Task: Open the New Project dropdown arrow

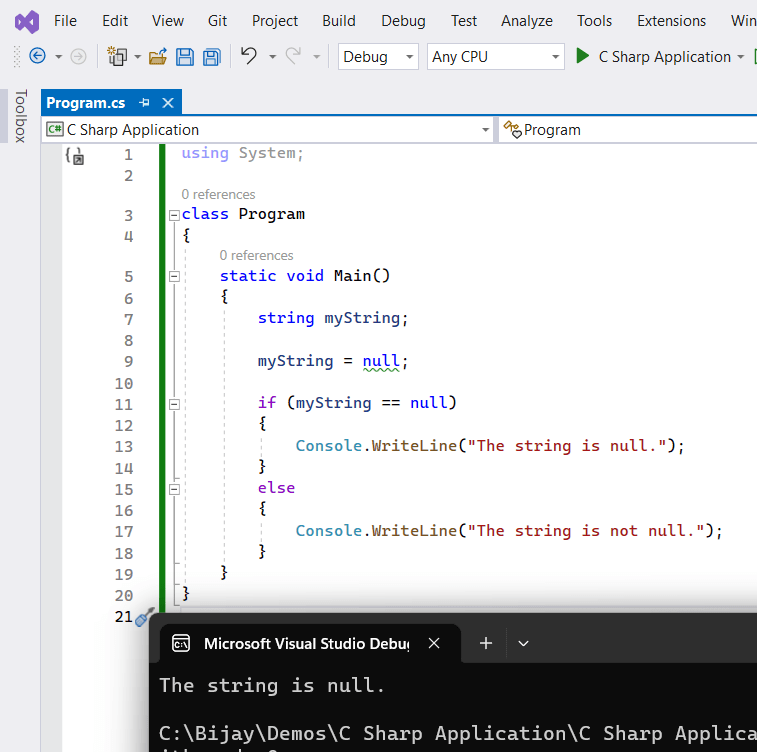Action: [x=137, y=57]
